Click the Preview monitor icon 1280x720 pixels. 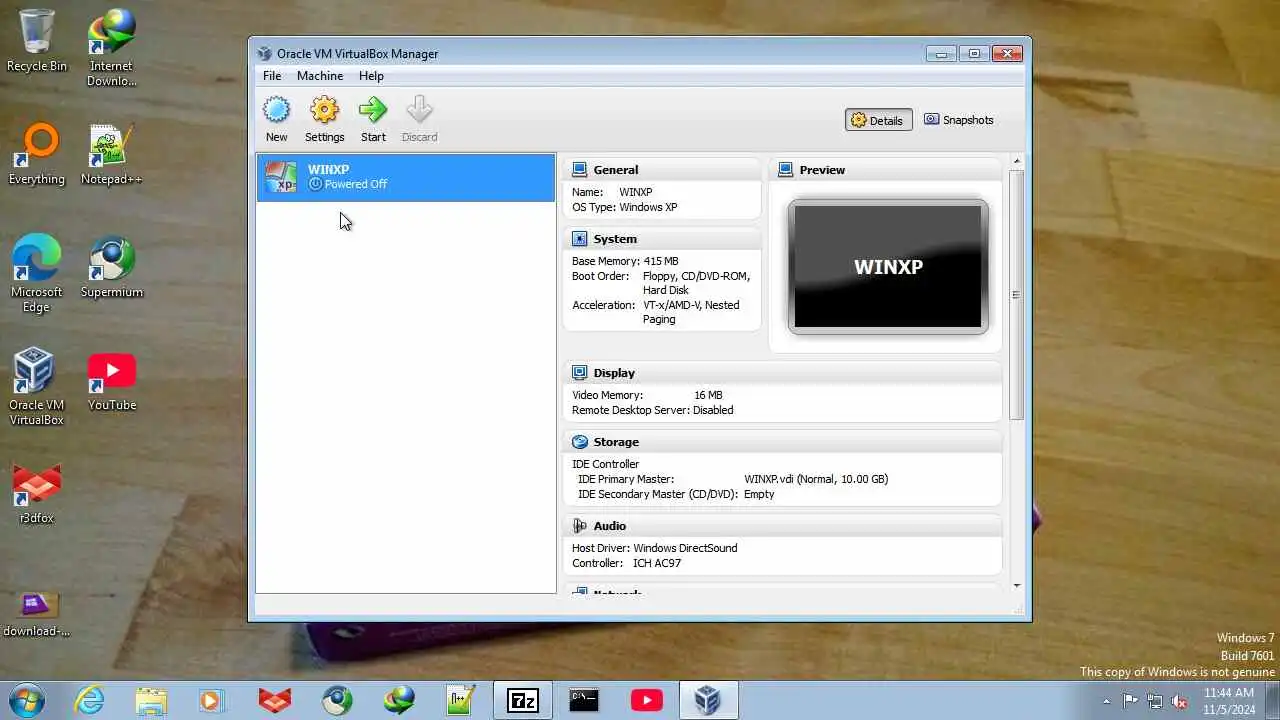pyautogui.click(x=786, y=170)
